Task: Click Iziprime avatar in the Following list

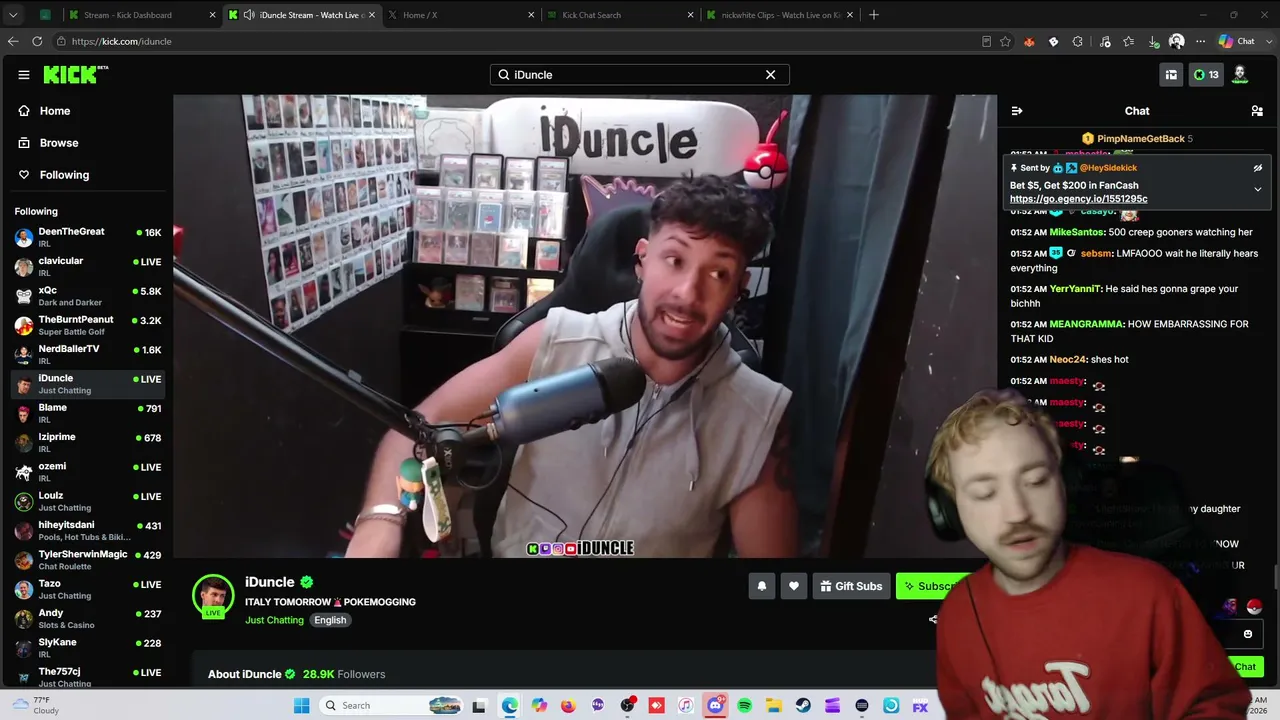Action: (24, 442)
